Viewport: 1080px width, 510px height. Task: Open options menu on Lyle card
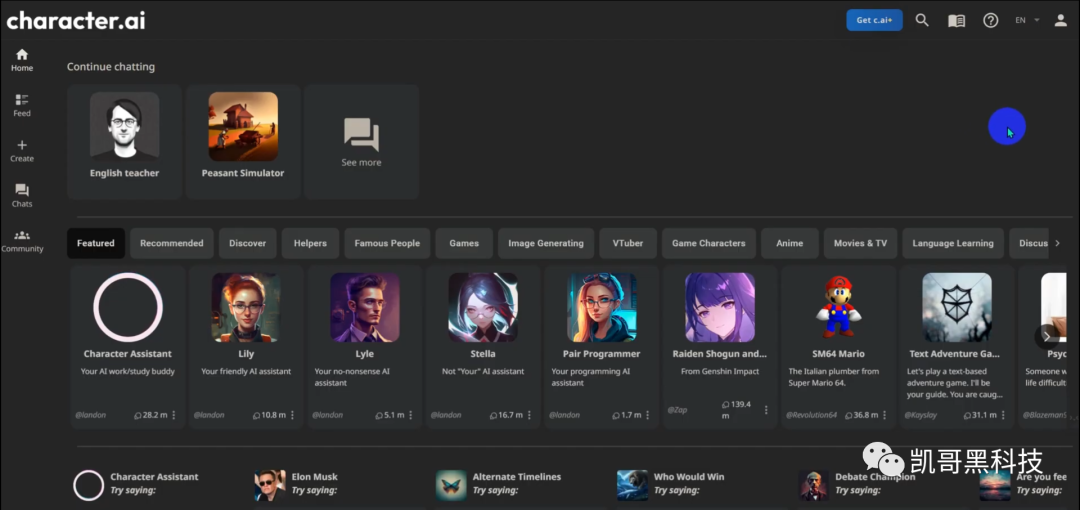411,415
